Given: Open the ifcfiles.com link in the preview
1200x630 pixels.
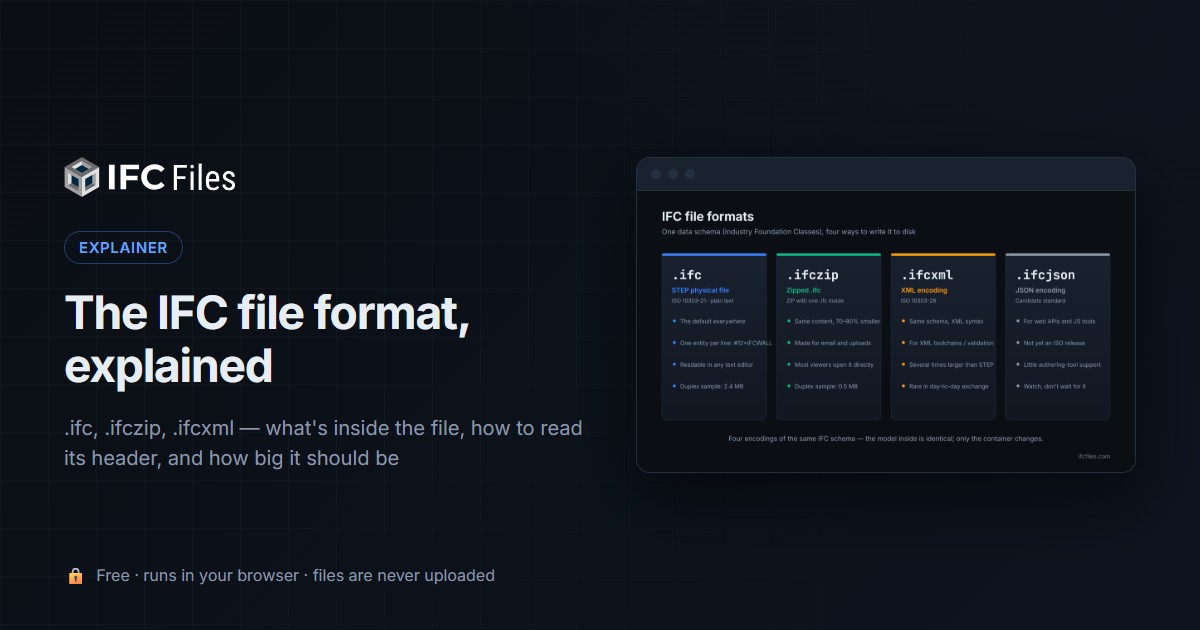Looking at the screenshot, I should [x=1094, y=456].
